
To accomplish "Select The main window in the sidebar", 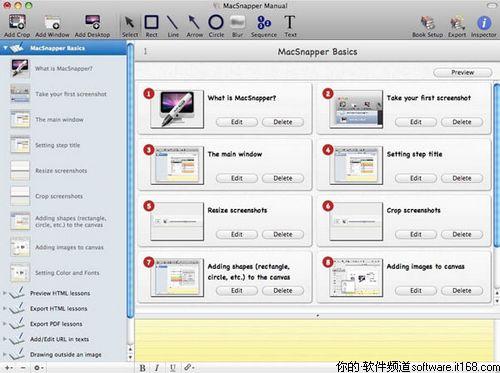I will [x=63, y=119].
